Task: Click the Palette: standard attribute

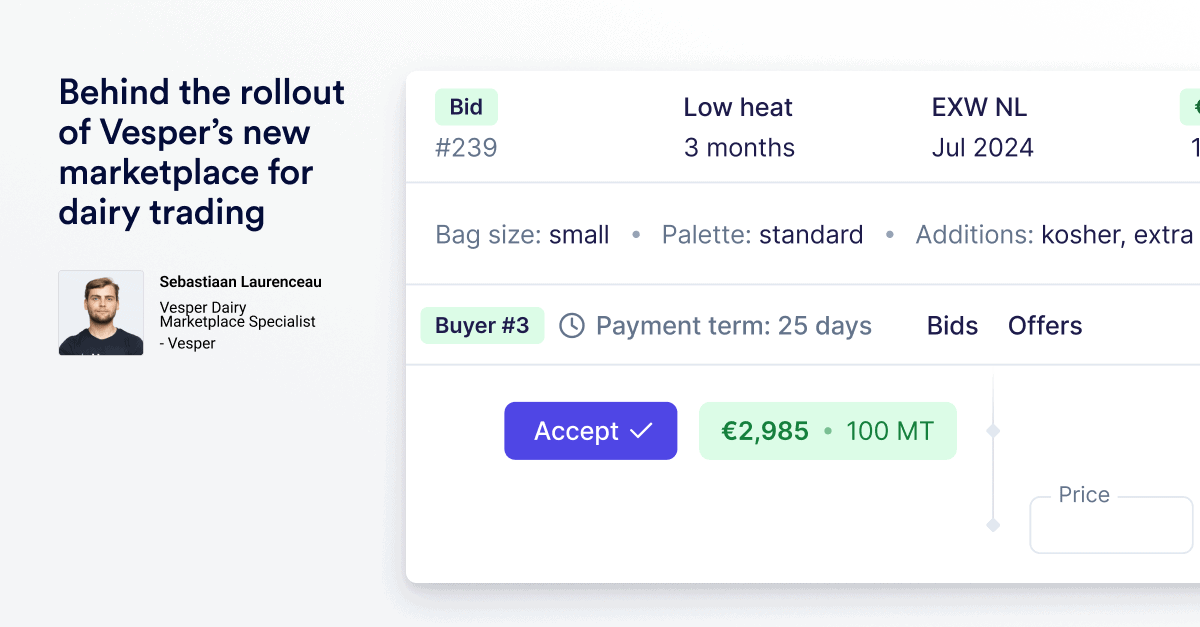Action: 762,235
